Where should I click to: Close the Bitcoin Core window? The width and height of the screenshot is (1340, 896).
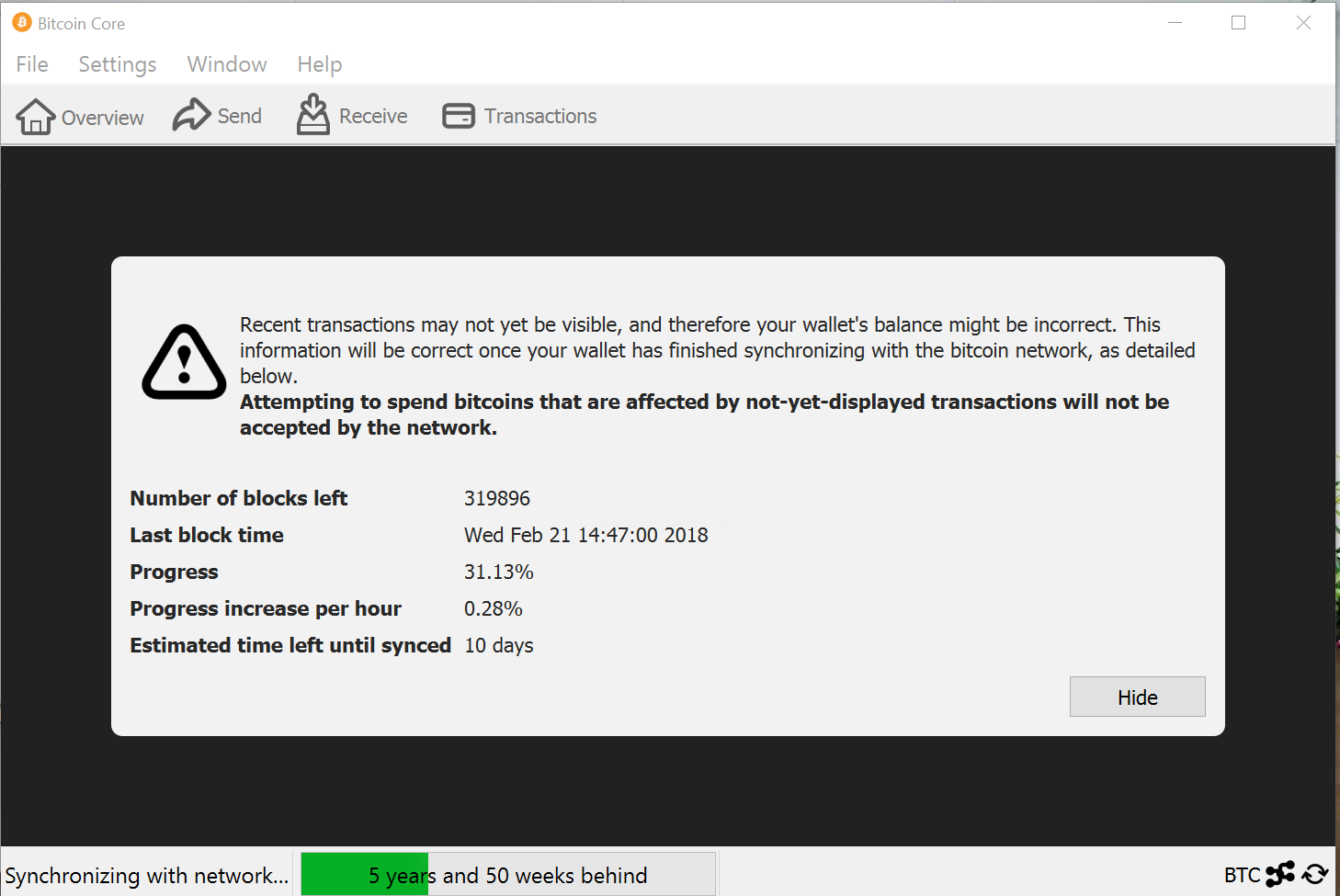point(1303,23)
